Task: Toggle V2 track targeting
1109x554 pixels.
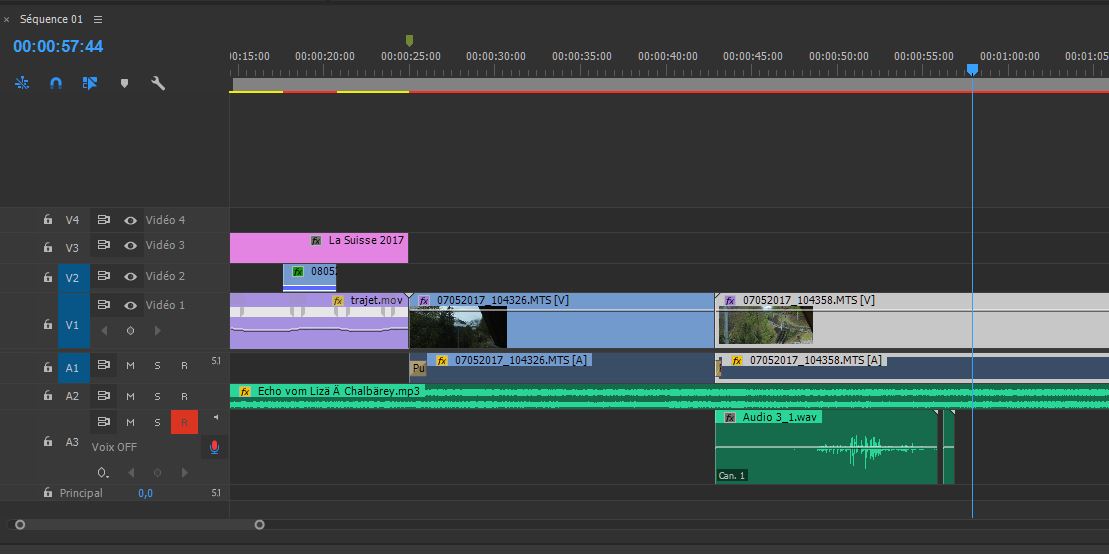Action: [72, 278]
